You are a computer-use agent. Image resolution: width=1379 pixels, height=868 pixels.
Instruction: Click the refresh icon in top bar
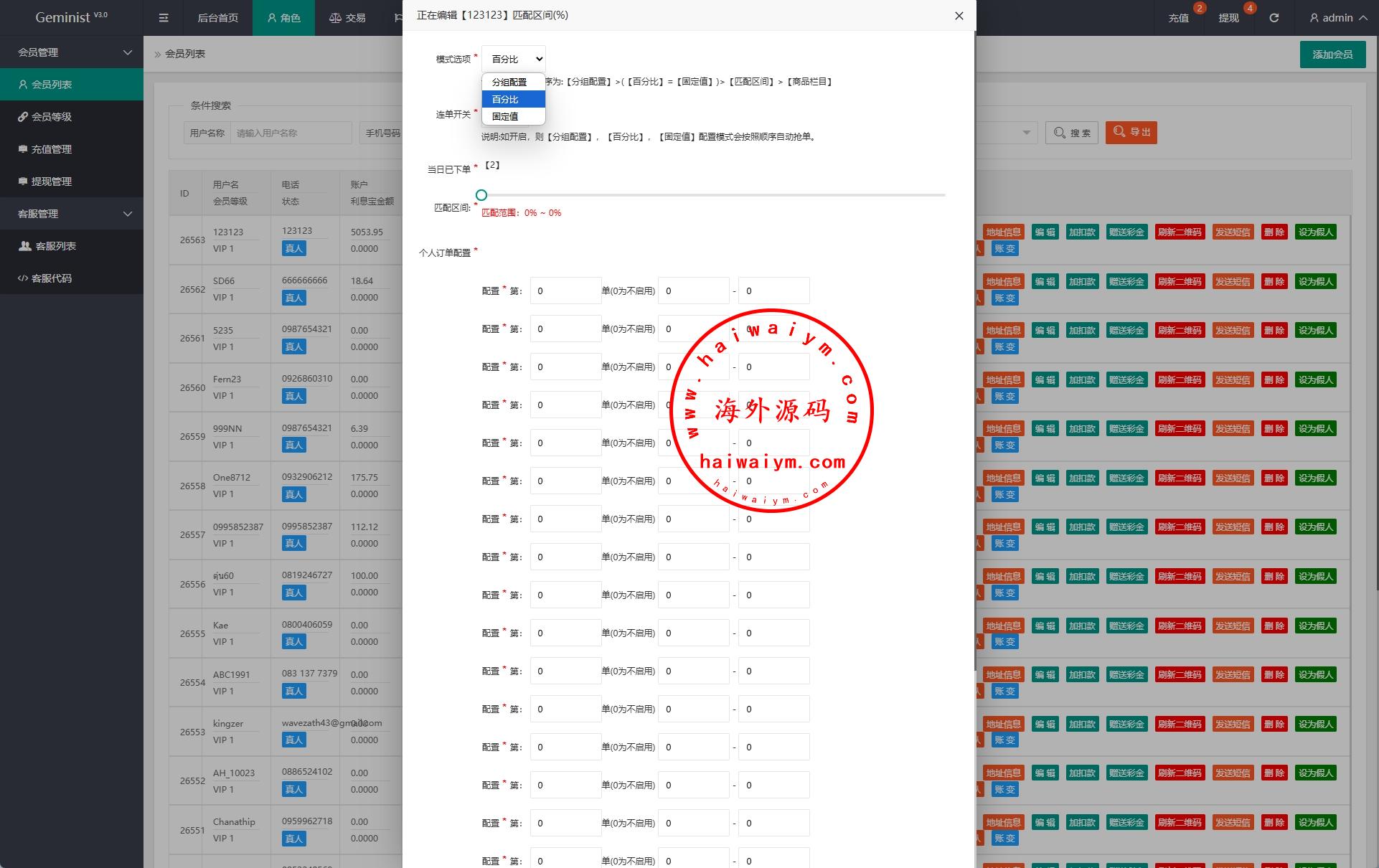click(x=1274, y=18)
